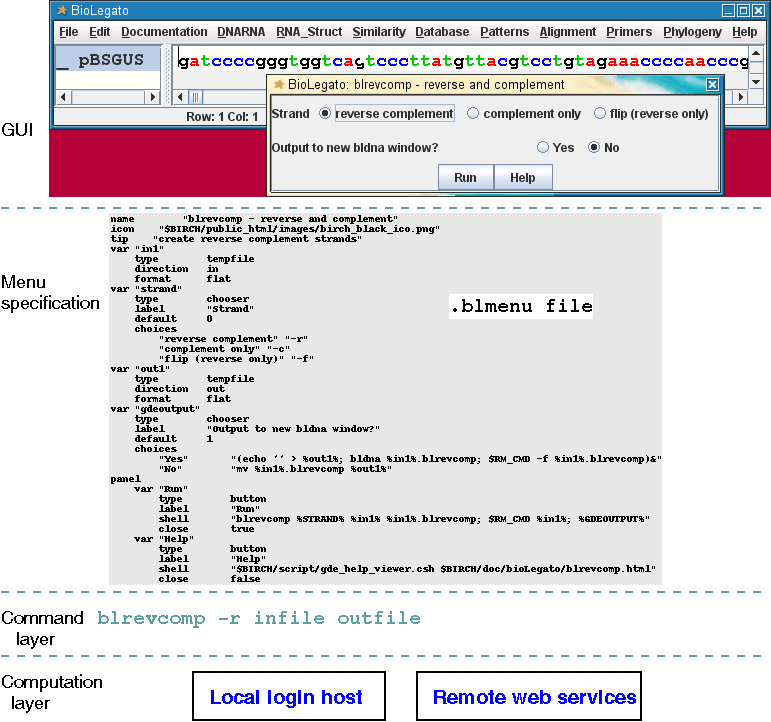Select the 'reverse complement' strand option
The image size is (771, 722).
coord(324,114)
